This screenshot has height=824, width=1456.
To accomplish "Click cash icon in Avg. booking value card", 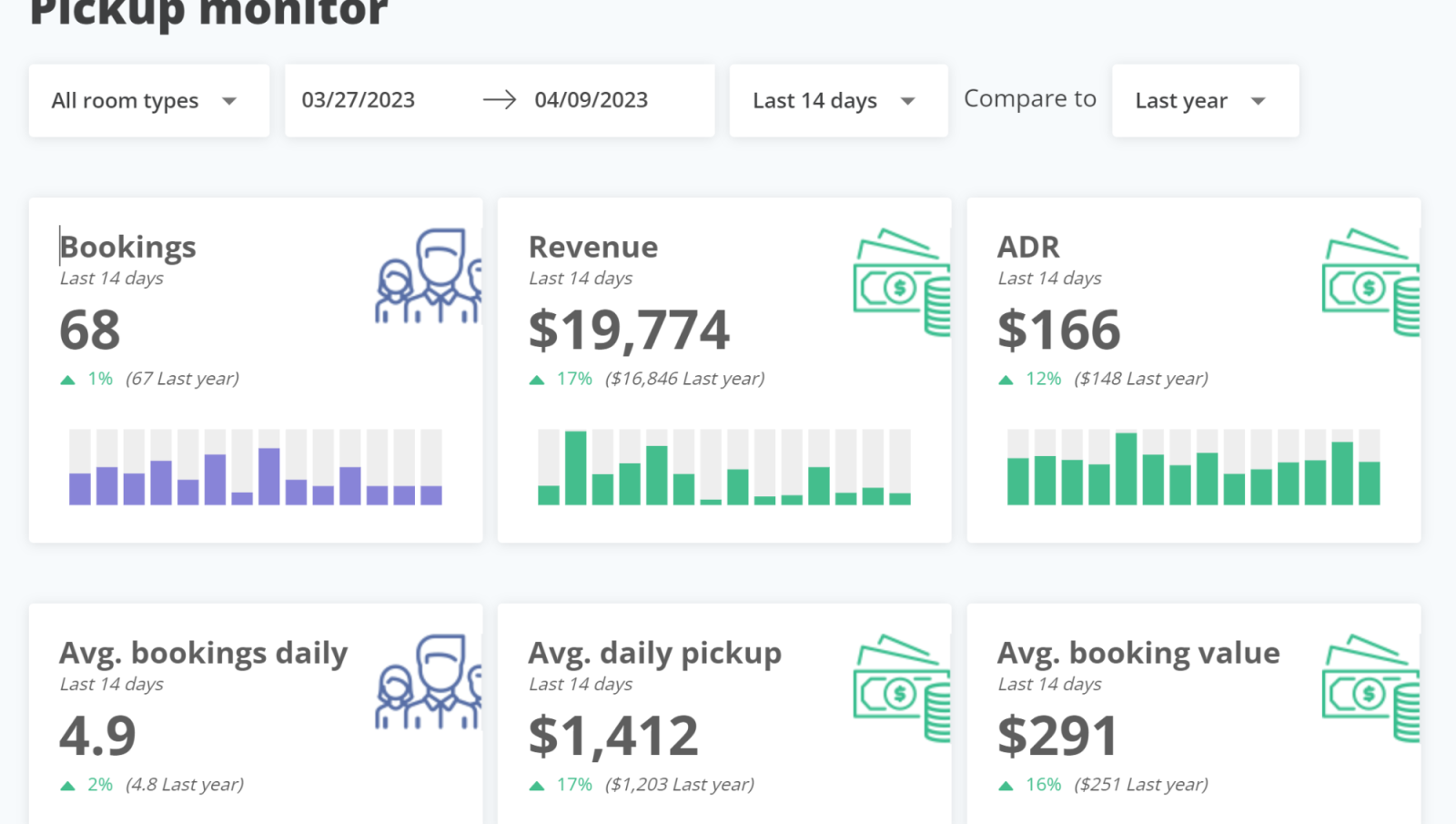I will (1370, 688).
